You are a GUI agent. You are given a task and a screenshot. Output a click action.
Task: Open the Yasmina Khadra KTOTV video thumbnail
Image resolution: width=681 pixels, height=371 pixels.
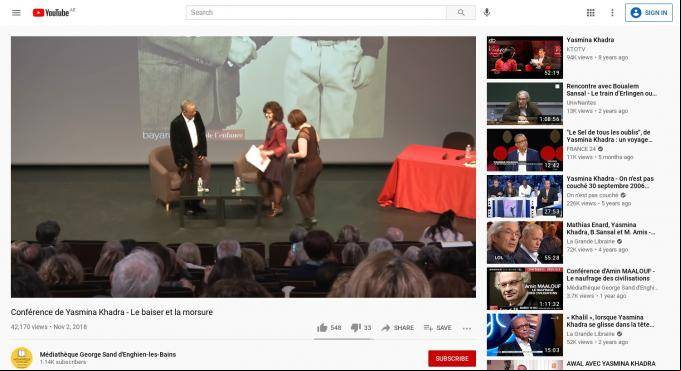525,57
